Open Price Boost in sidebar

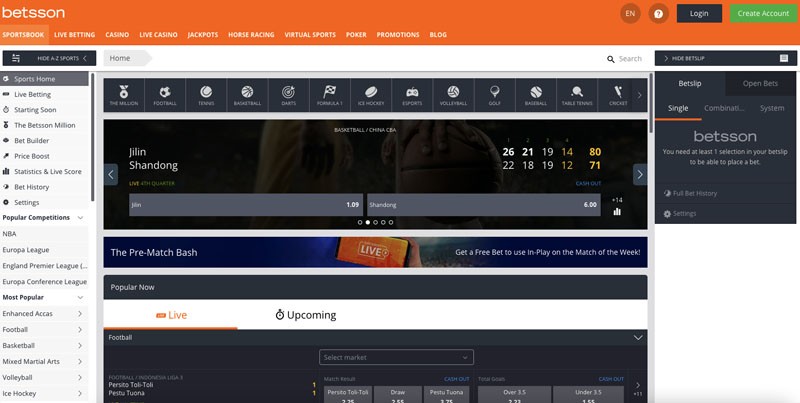[x=32, y=156]
